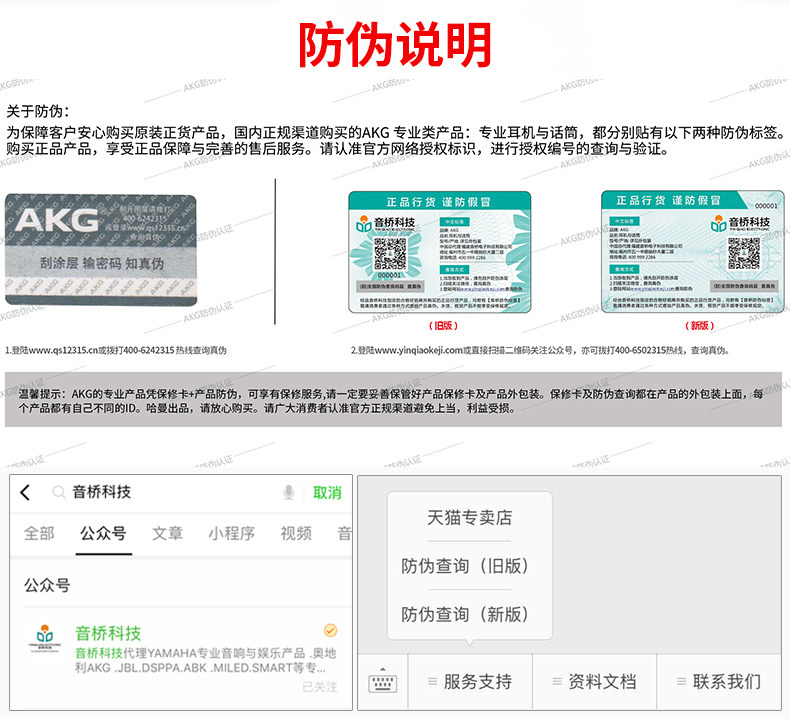This screenshot has height=719, width=790.
Task: Click the （新版） red caption
Action: tap(700, 325)
